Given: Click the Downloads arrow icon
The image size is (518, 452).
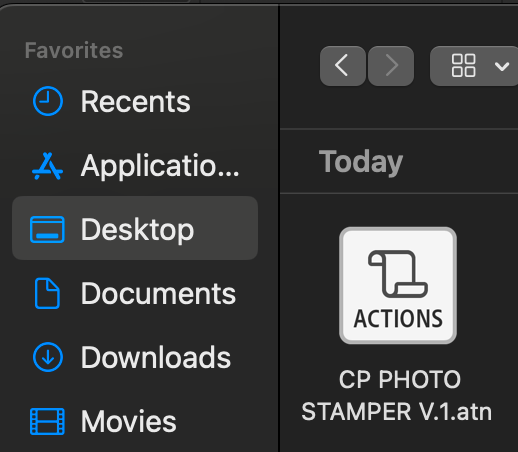Looking at the screenshot, I should pyautogui.click(x=48, y=357).
